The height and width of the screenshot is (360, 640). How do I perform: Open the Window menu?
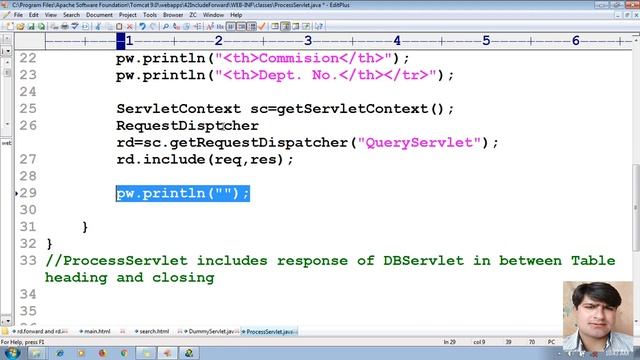[x=213, y=15]
